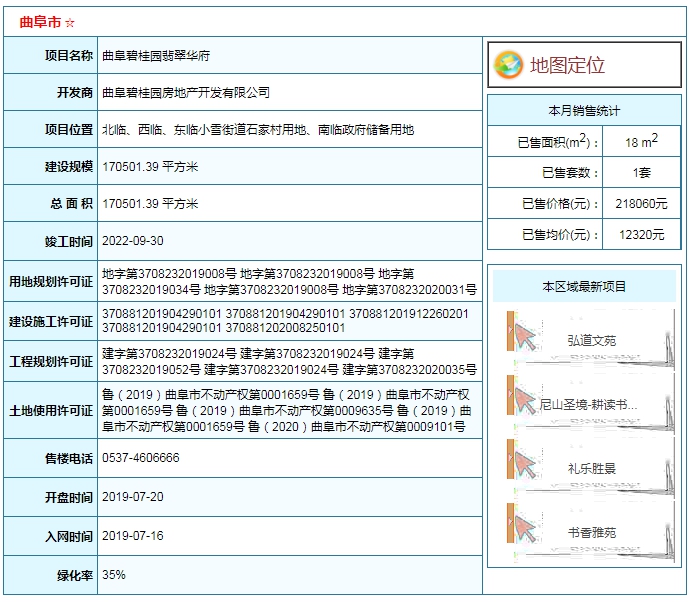
Task: Select developer 曲阜碧桂园房地产开发有限公司
Action: [186, 93]
